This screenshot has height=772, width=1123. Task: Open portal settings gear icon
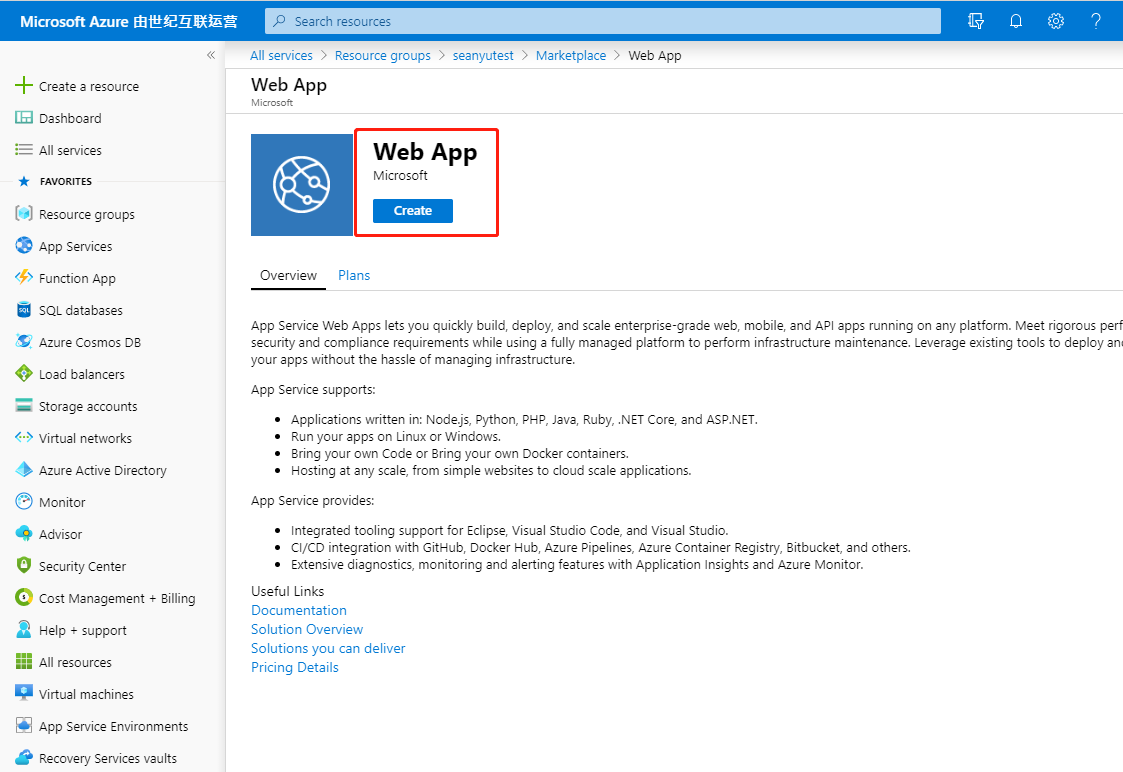(1056, 21)
